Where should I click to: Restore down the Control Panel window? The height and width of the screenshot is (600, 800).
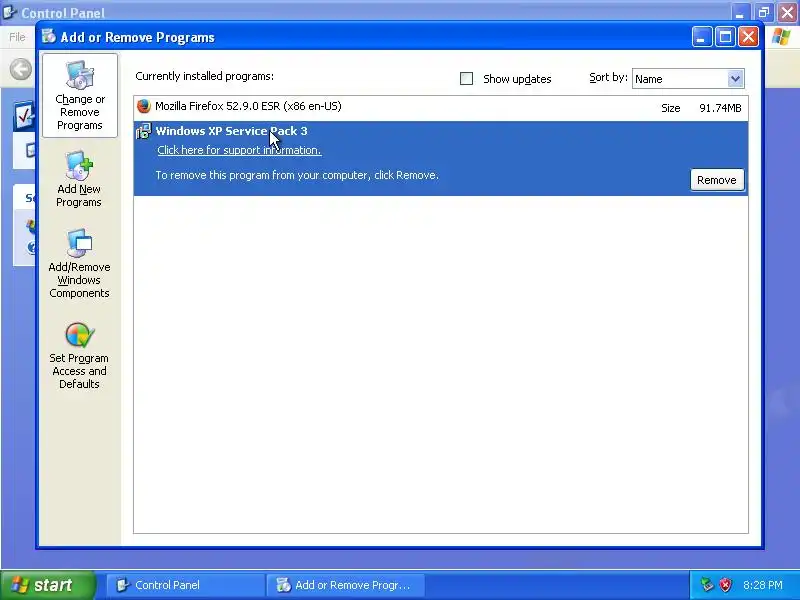click(x=764, y=12)
